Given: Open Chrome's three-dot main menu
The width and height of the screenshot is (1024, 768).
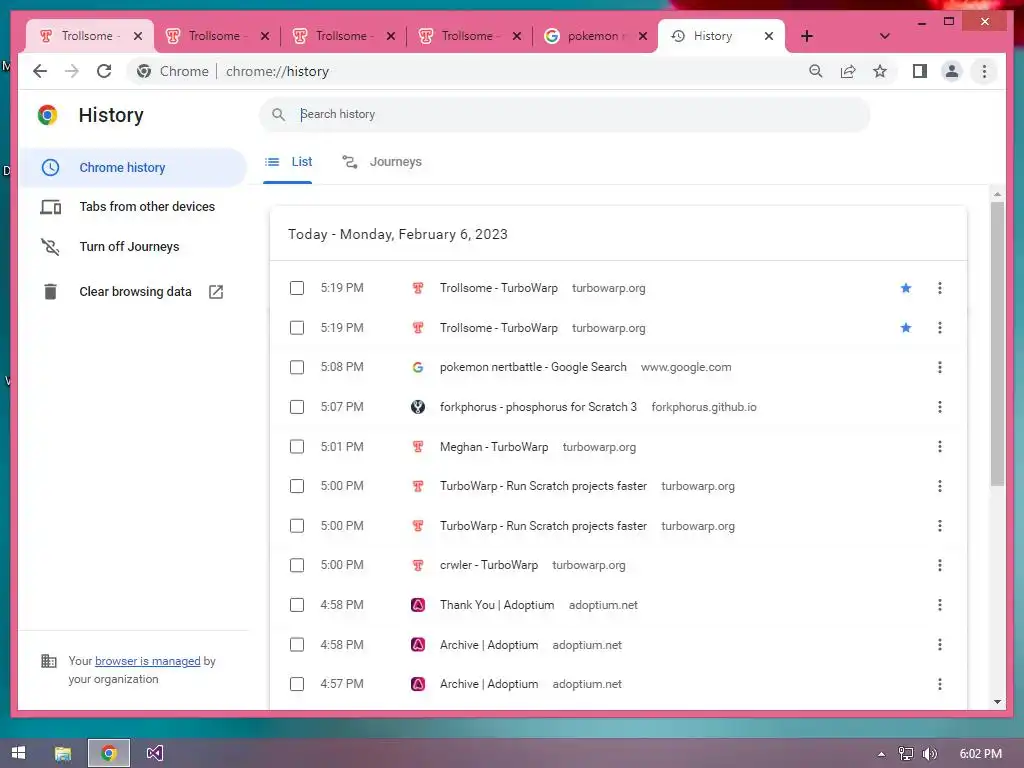Looking at the screenshot, I should pyautogui.click(x=984, y=71).
